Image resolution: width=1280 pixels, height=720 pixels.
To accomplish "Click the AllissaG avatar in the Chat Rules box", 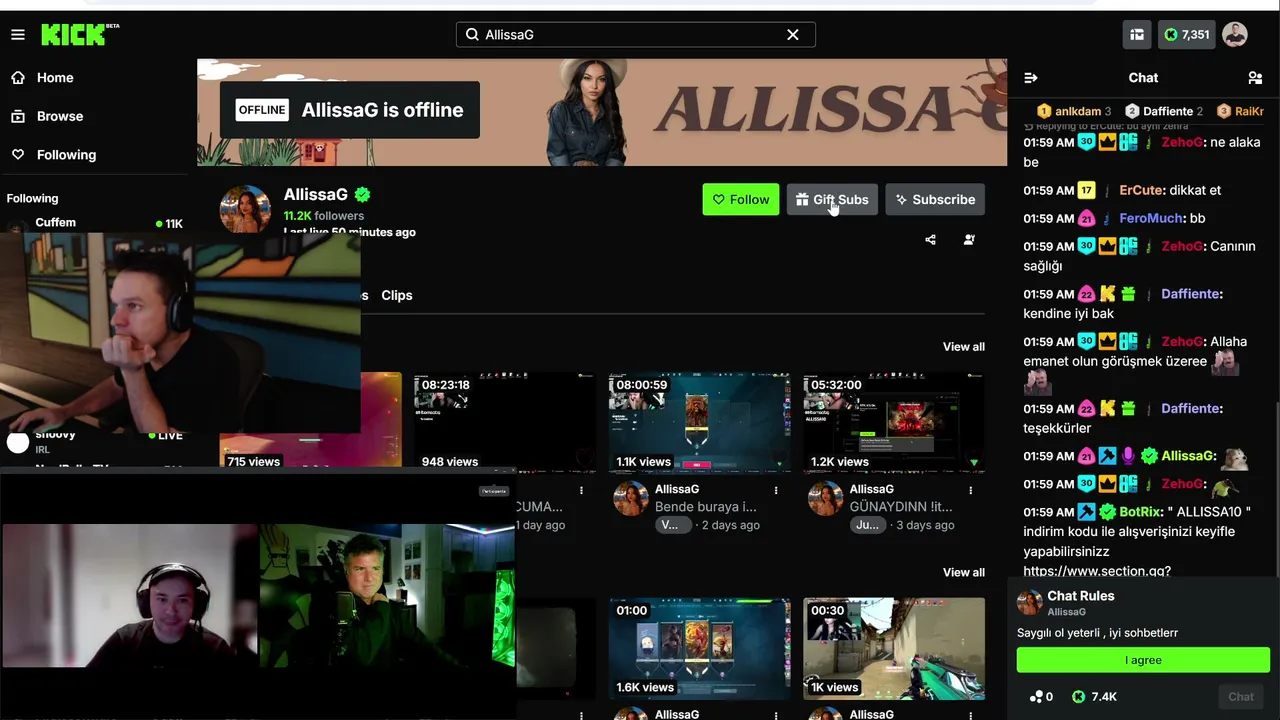I will click(1029, 602).
